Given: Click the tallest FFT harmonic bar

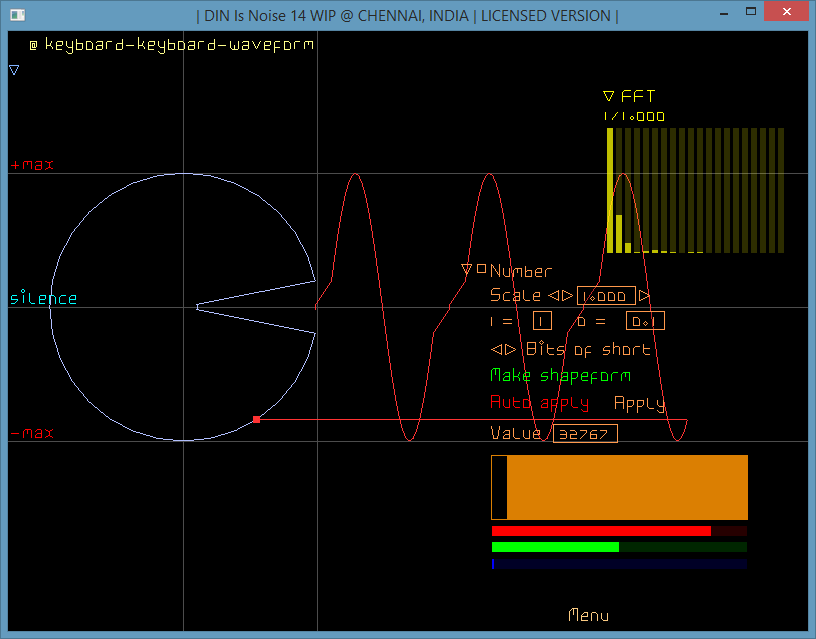Looking at the screenshot, I should (610, 190).
